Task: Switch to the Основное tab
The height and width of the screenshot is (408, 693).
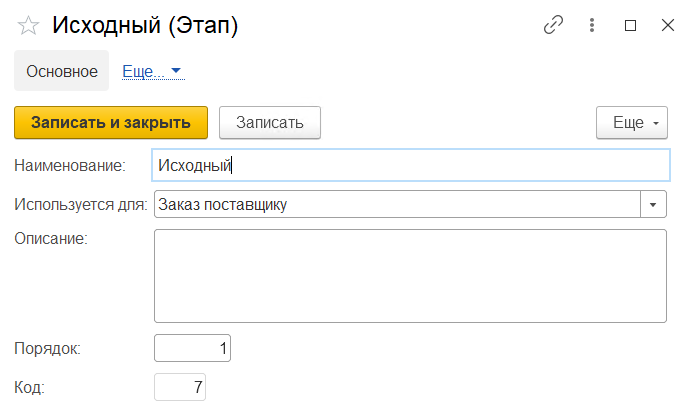Action: pos(62,72)
